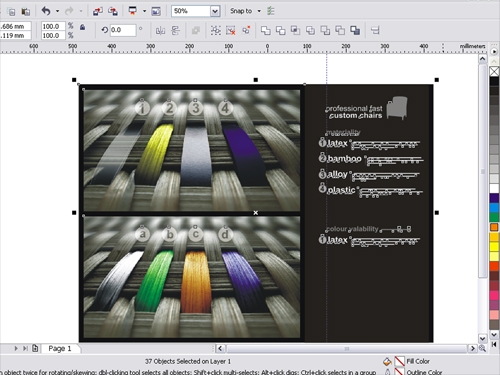
Task: Open the Undo history dropdown arrow
Action: pyautogui.click(x=57, y=11)
